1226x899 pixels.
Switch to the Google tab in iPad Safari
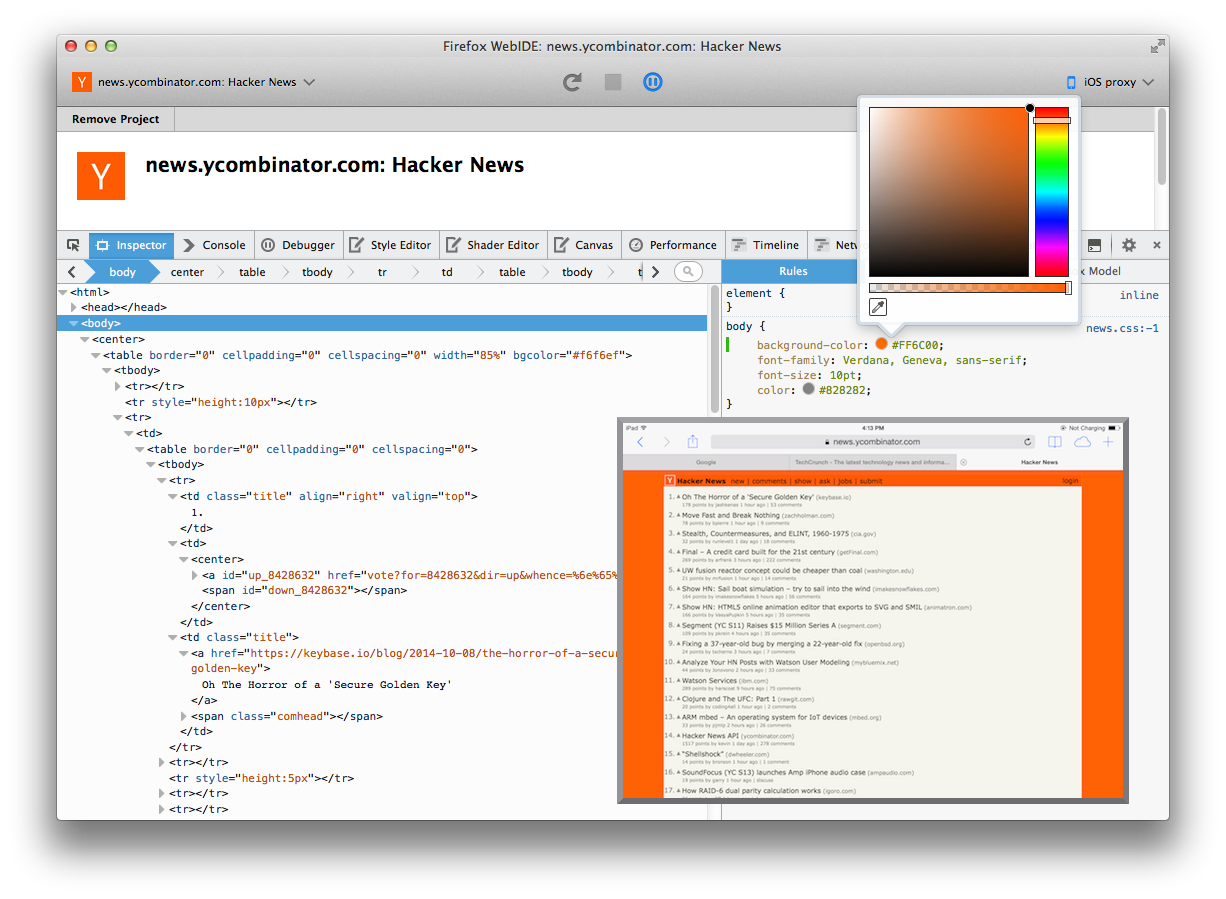[706, 462]
